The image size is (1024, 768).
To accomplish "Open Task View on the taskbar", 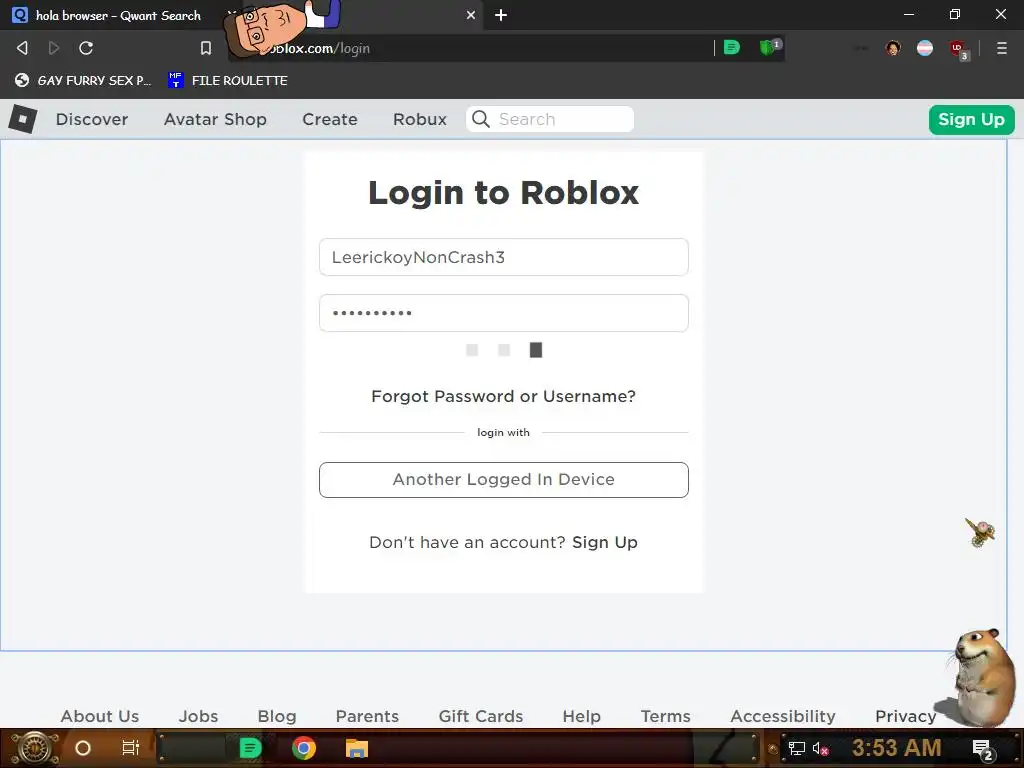I will (131, 748).
